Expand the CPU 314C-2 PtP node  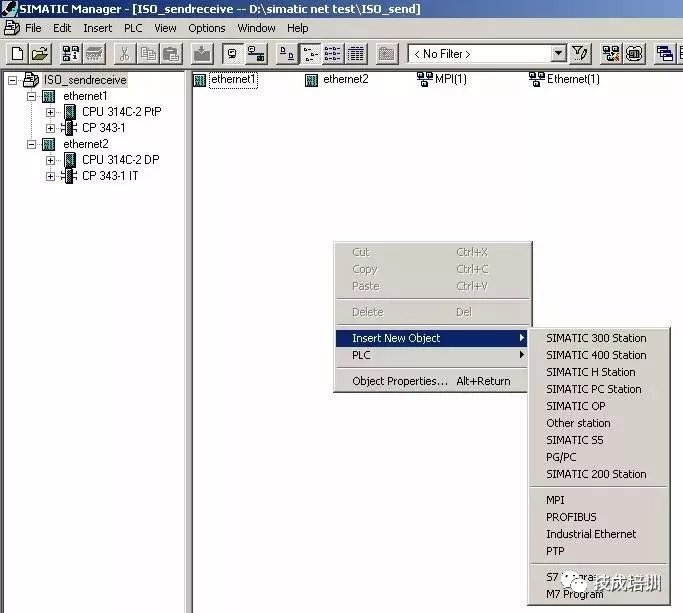tap(51, 112)
